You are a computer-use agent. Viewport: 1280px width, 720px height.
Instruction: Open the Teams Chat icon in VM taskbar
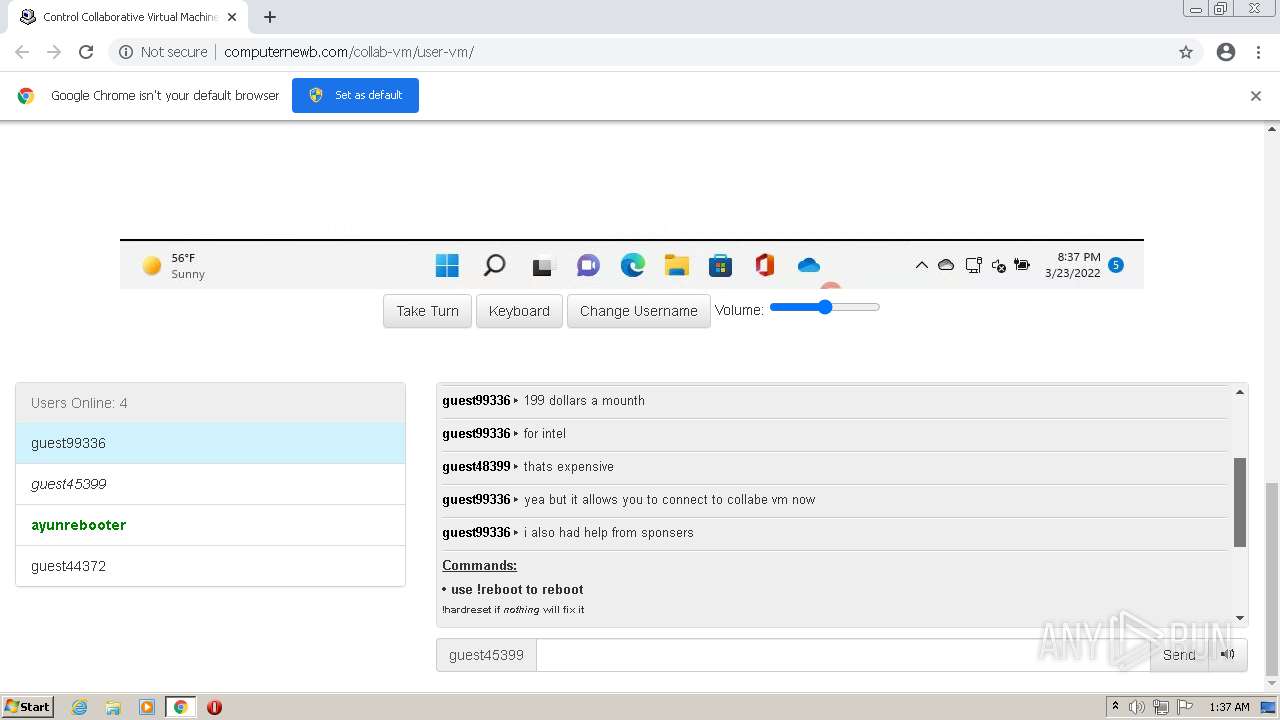(588, 265)
